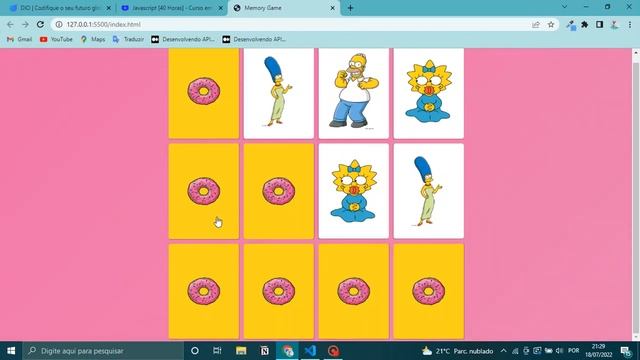This screenshot has width=640, height=360.
Task: Select the Marge card in the top row
Action: click(279, 93)
